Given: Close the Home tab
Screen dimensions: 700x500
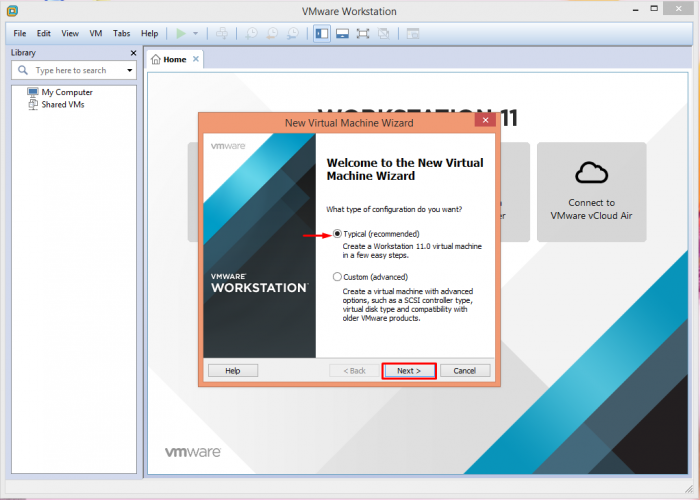Looking at the screenshot, I should (196, 59).
